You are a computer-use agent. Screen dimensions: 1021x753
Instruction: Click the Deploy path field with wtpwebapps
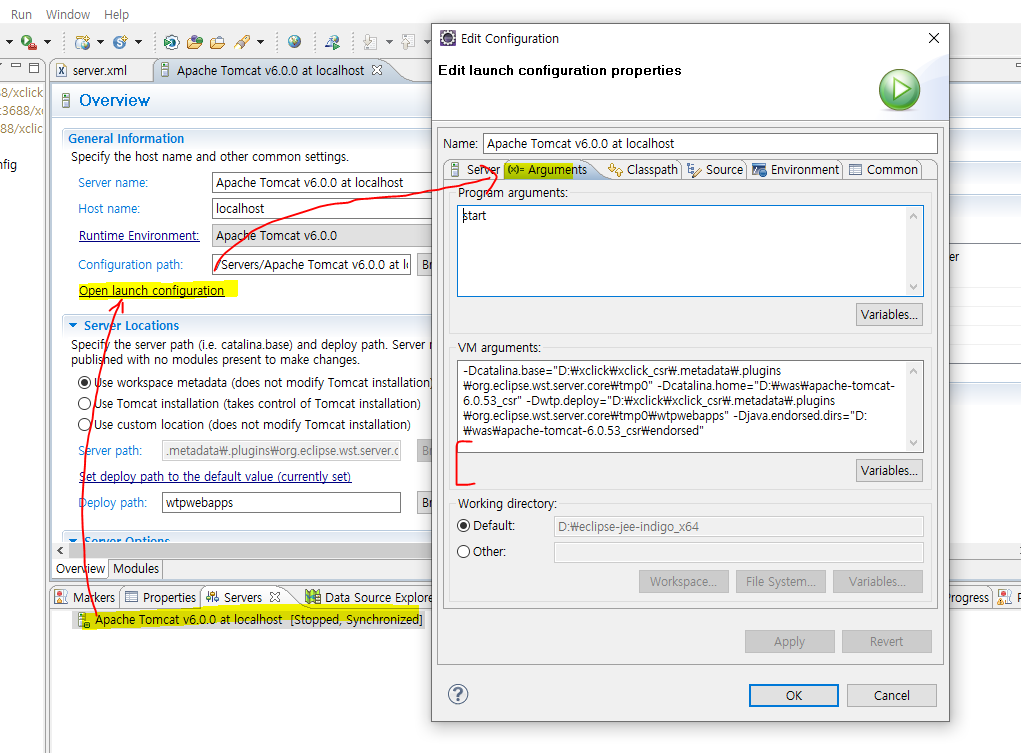click(x=281, y=502)
